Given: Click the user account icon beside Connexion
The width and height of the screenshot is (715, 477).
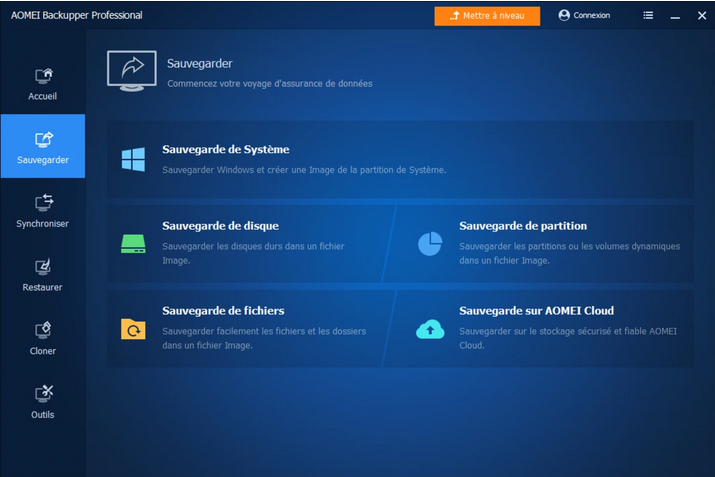Looking at the screenshot, I should tap(564, 15).
